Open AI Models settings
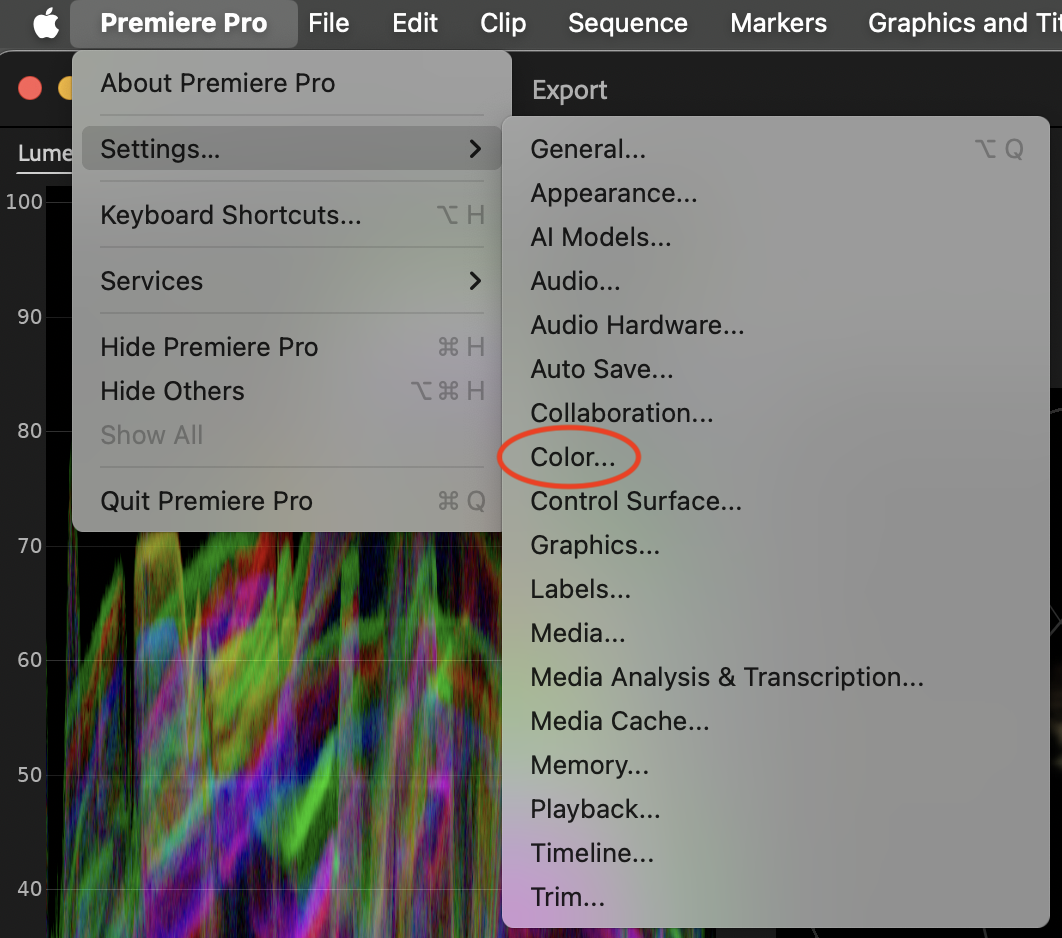 coord(601,237)
